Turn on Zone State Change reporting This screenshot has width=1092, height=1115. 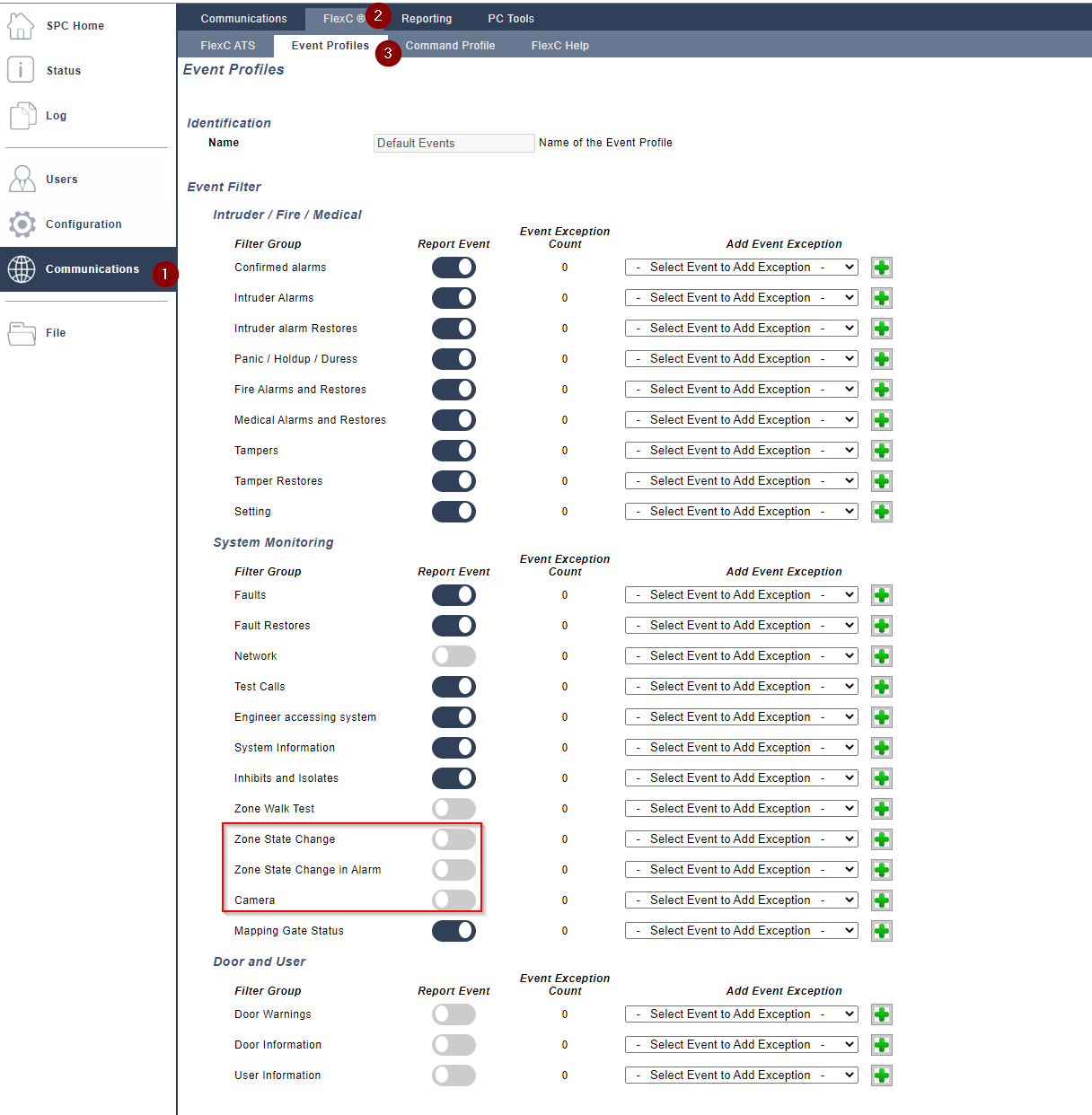(x=454, y=838)
